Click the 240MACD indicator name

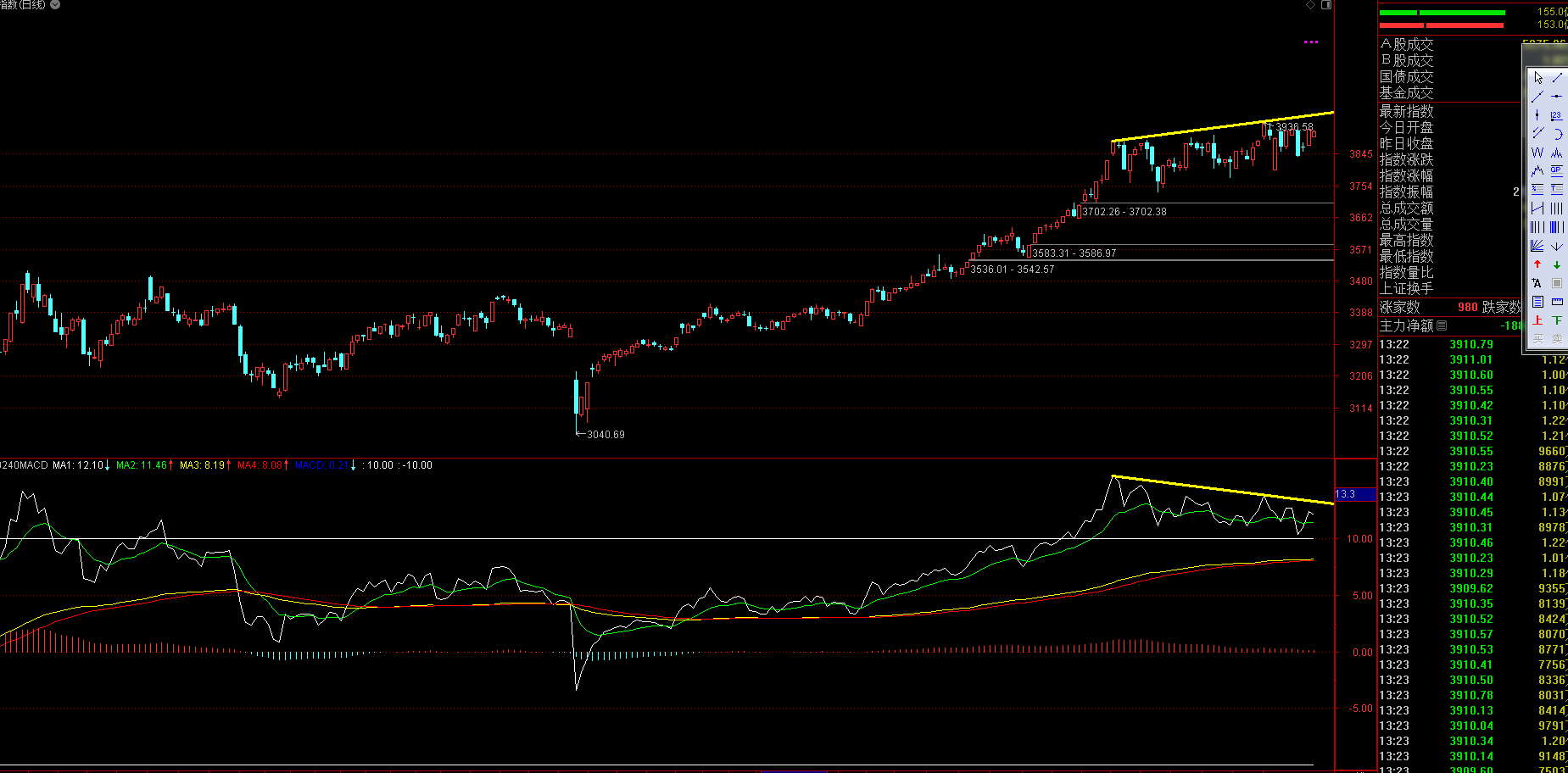24,465
